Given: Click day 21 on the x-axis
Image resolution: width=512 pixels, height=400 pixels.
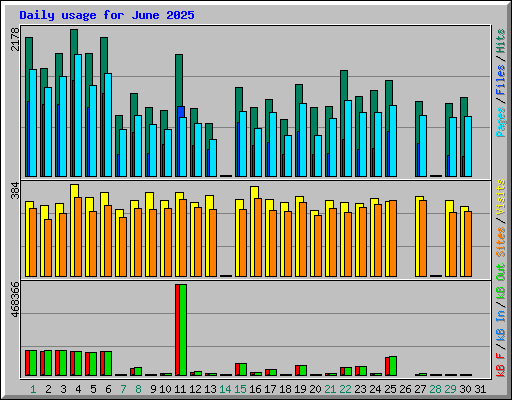Looking at the screenshot, I should pyautogui.click(x=330, y=389).
